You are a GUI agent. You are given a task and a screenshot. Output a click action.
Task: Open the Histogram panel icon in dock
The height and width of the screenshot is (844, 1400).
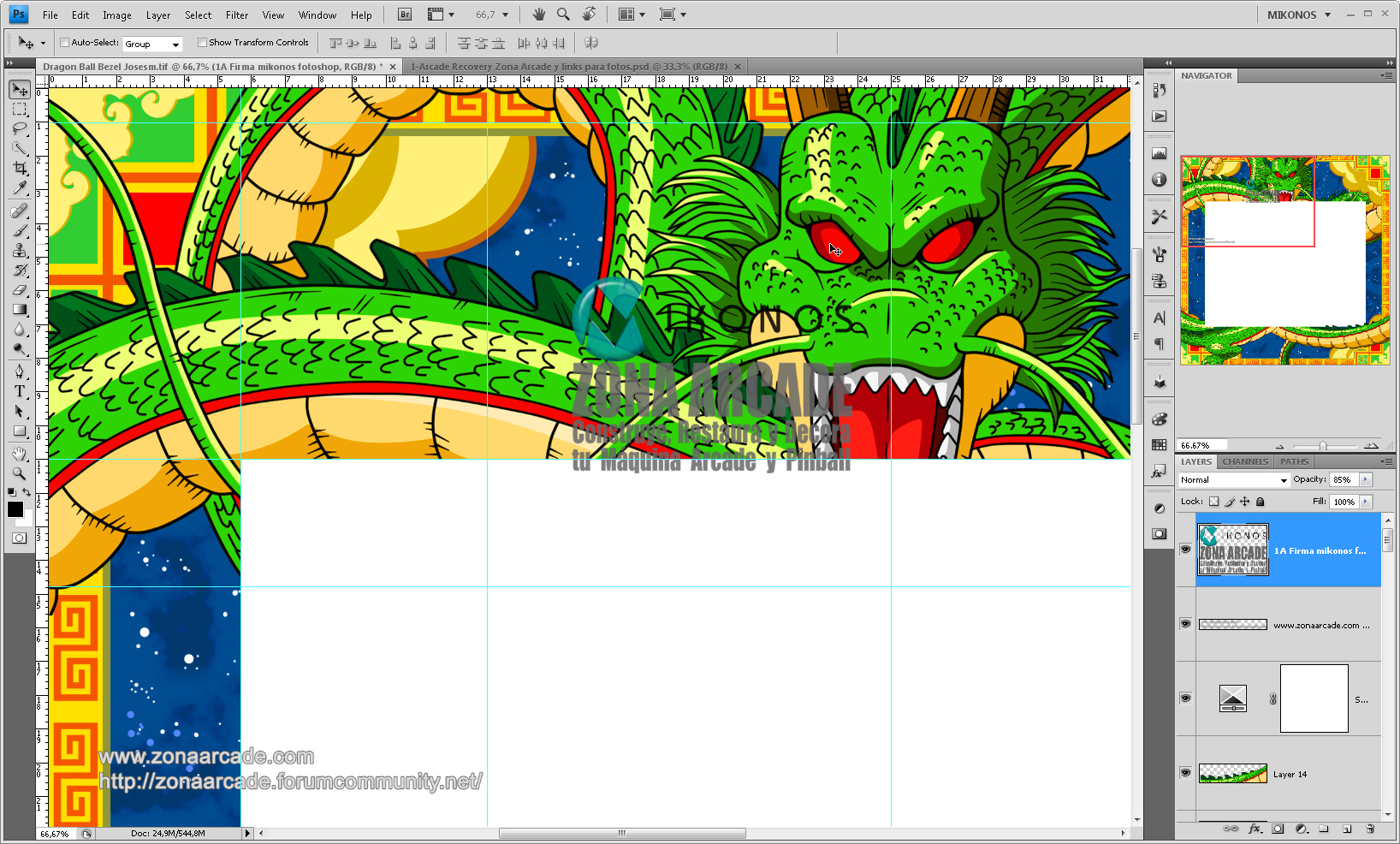click(x=1160, y=154)
